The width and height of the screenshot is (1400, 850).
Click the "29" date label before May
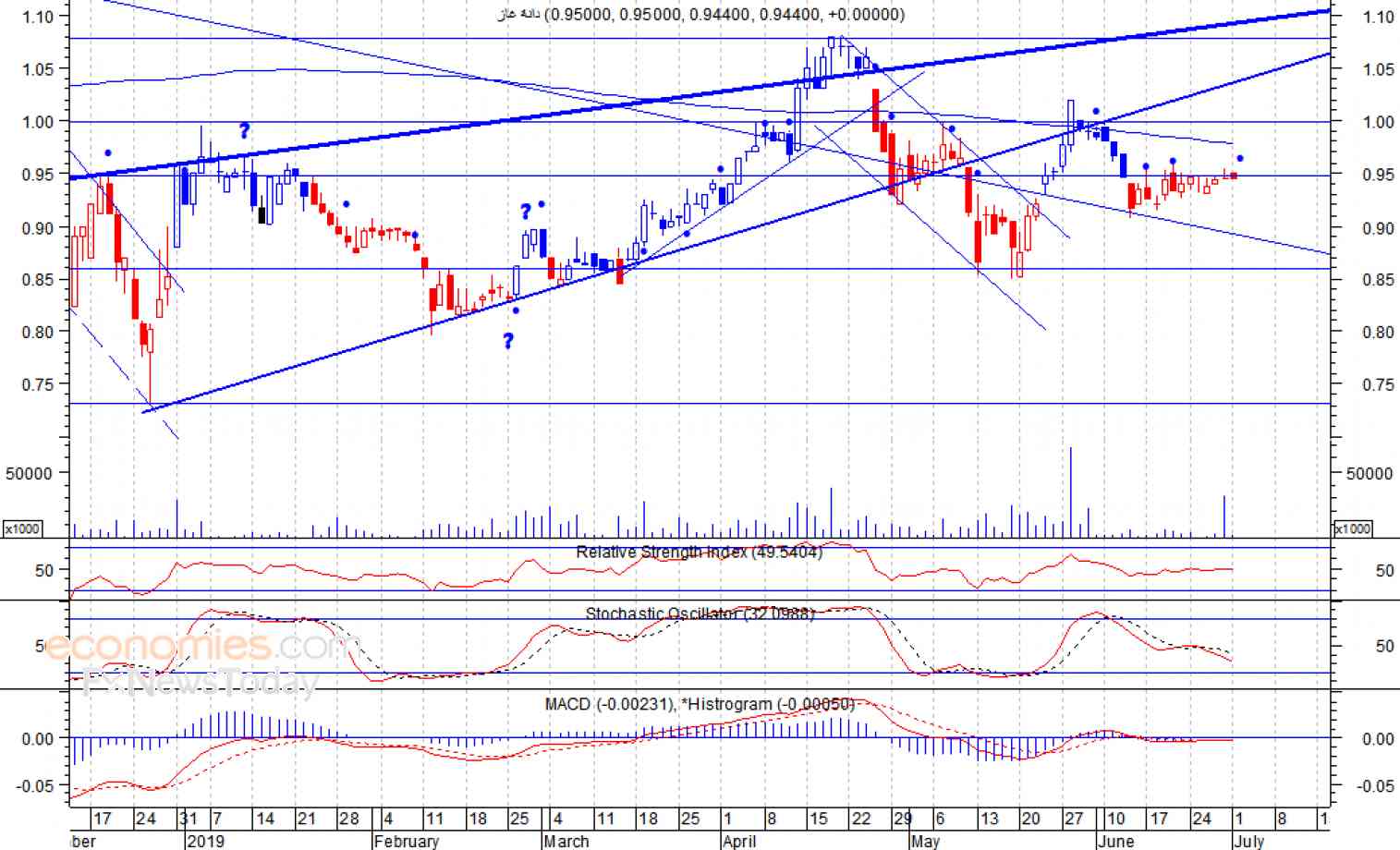tap(903, 819)
